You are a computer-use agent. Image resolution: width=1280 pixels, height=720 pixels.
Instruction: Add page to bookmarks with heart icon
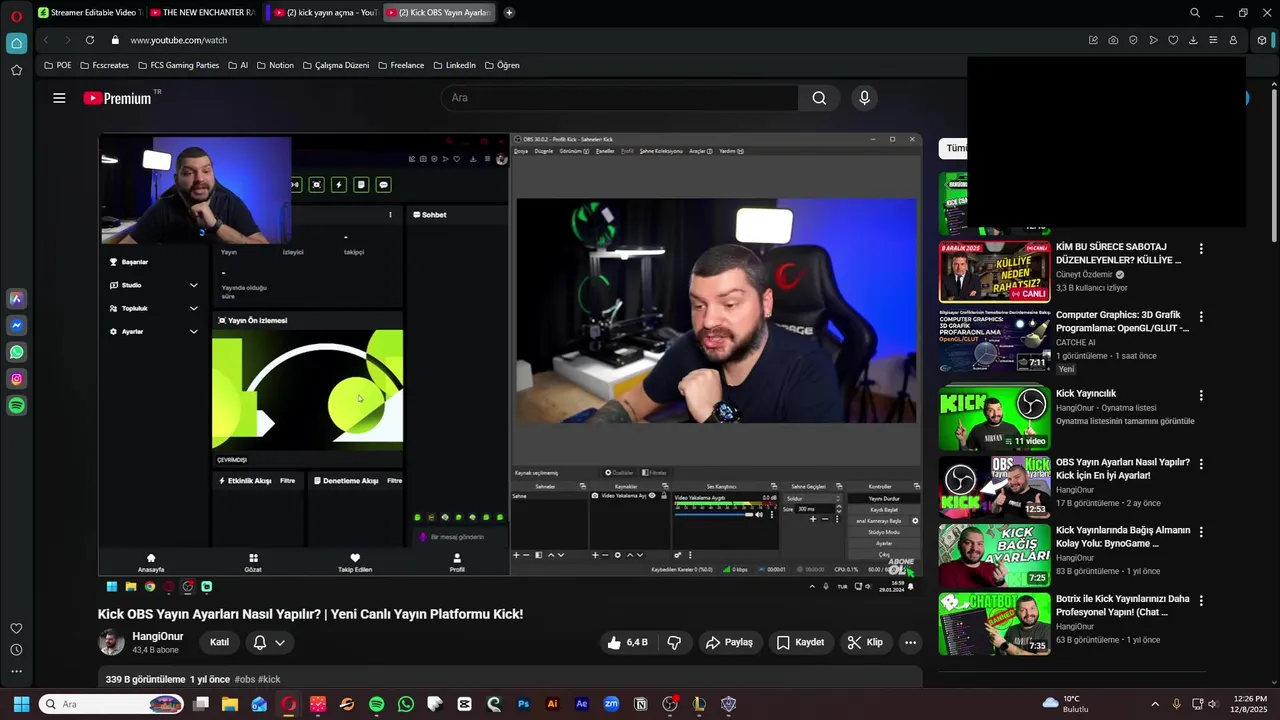1173,40
